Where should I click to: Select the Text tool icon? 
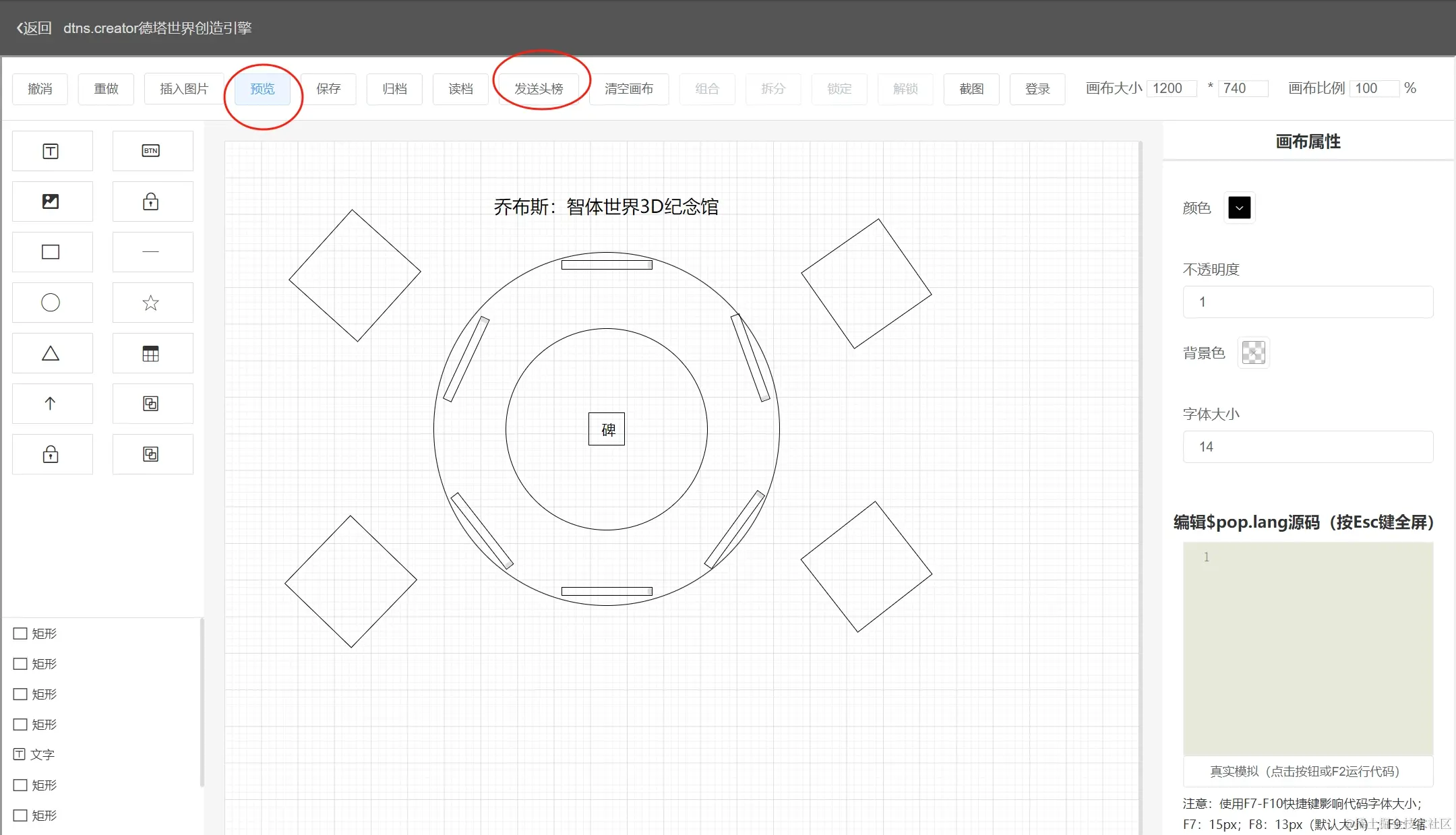[x=51, y=151]
